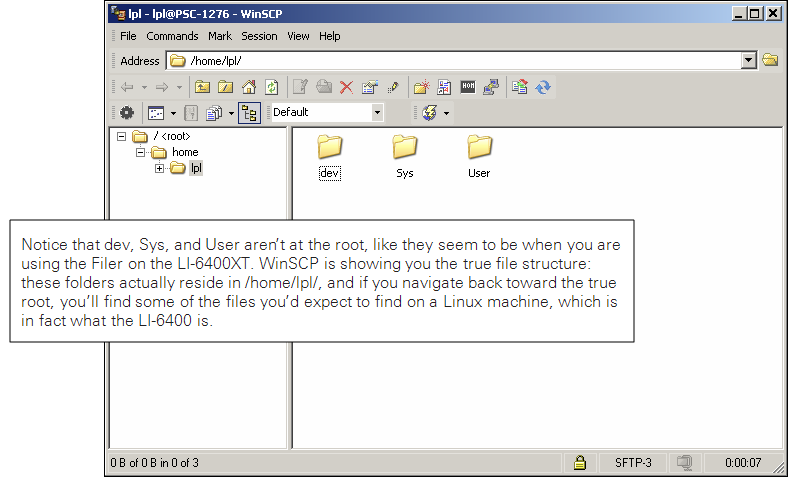Expand the lpl folder in tree
The width and height of the screenshot is (788, 477).
(x=159, y=168)
